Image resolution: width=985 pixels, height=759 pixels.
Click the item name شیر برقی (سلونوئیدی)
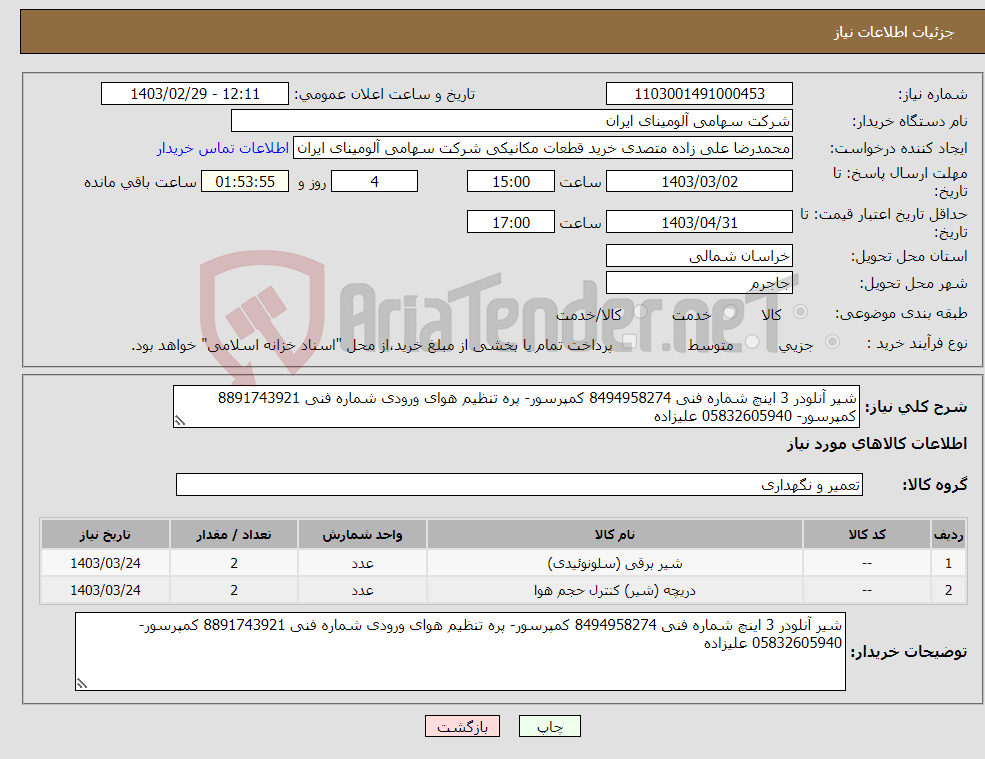point(615,563)
